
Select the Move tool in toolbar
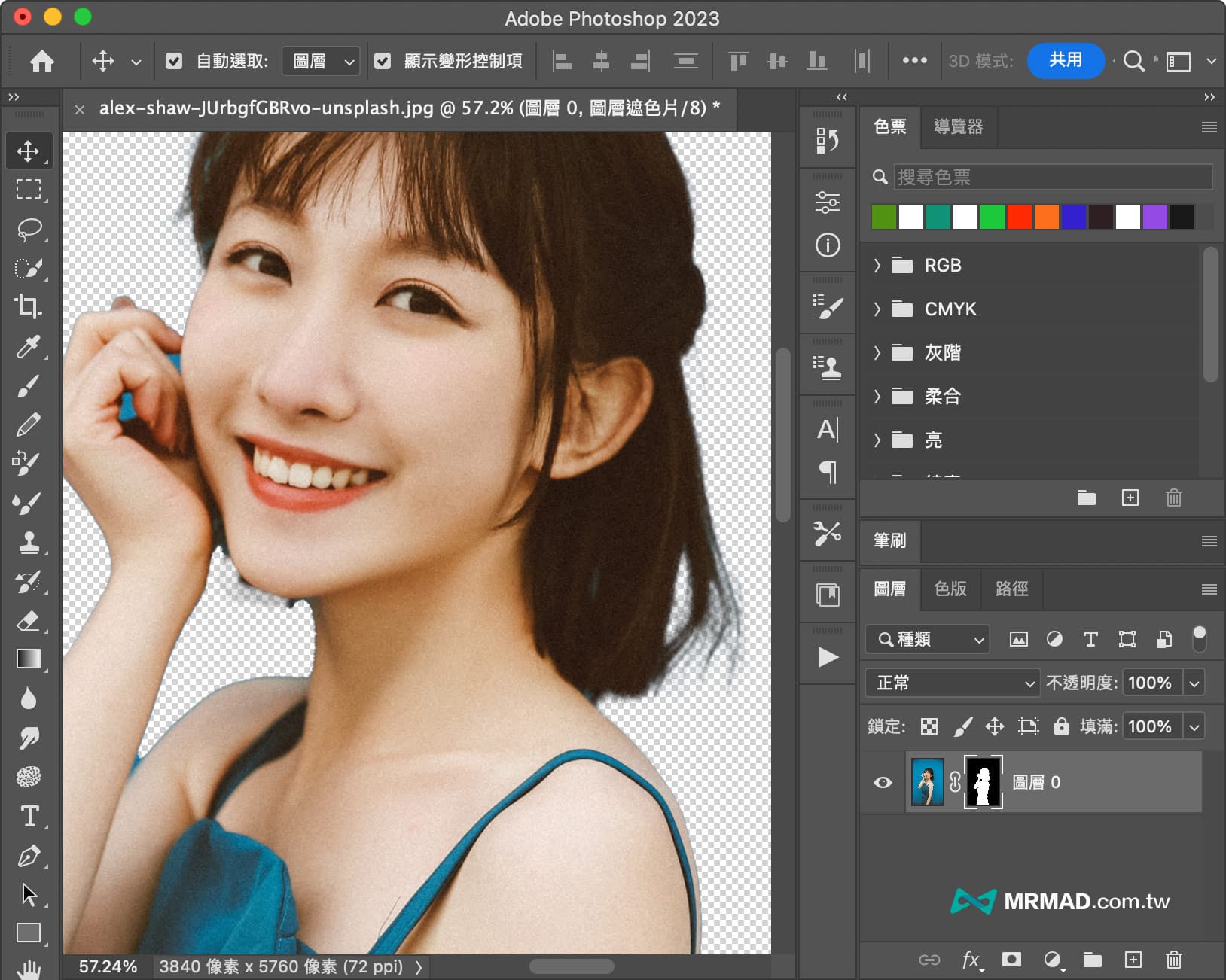click(x=29, y=151)
